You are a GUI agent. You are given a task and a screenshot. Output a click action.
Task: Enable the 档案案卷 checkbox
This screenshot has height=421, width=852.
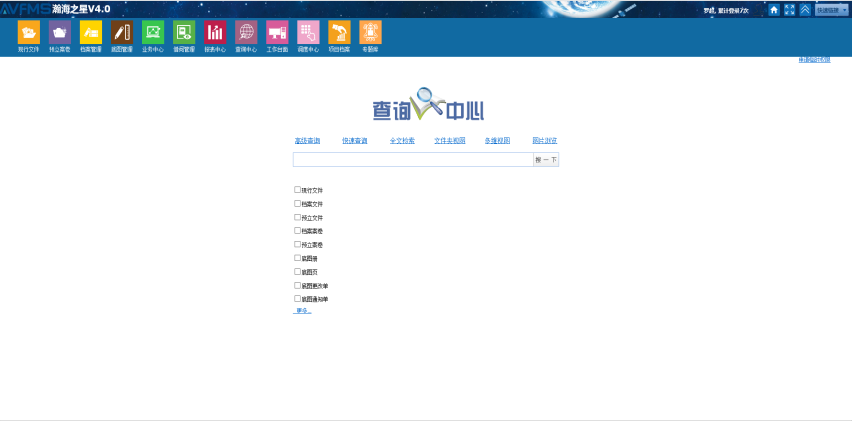coord(297,230)
